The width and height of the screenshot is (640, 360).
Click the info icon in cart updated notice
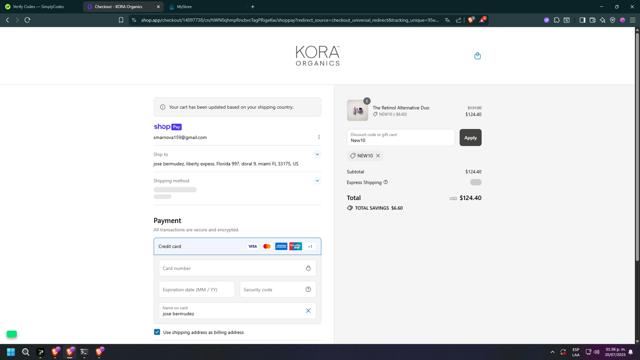point(162,107)
